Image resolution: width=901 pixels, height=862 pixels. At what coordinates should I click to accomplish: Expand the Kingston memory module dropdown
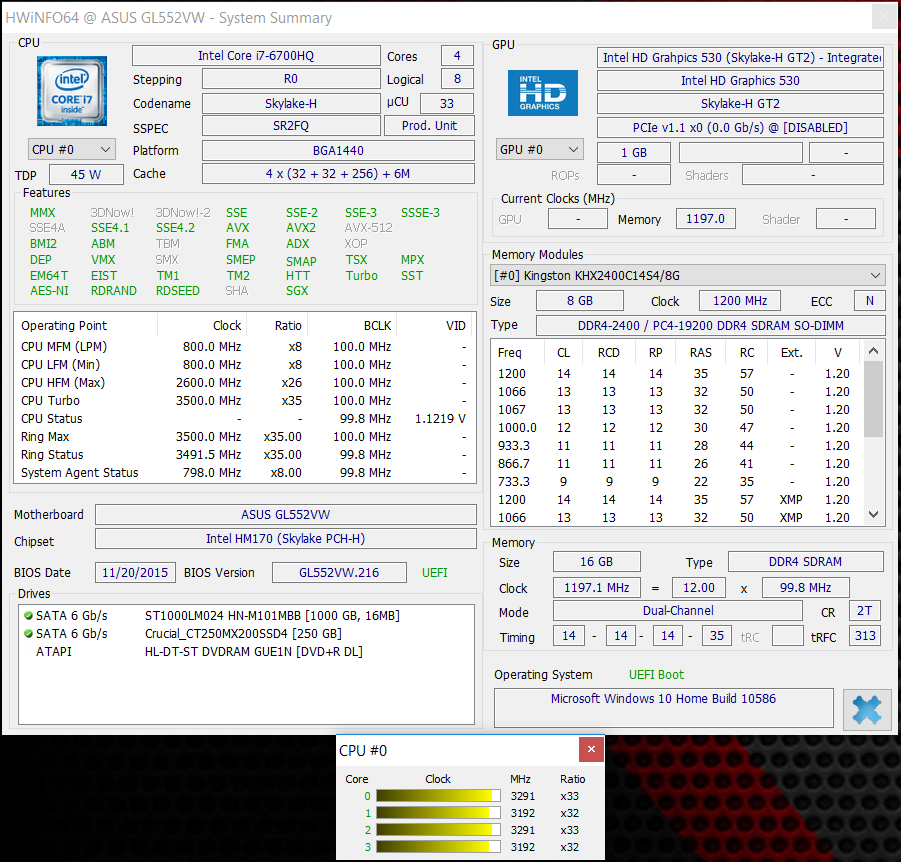click(687, 275)
